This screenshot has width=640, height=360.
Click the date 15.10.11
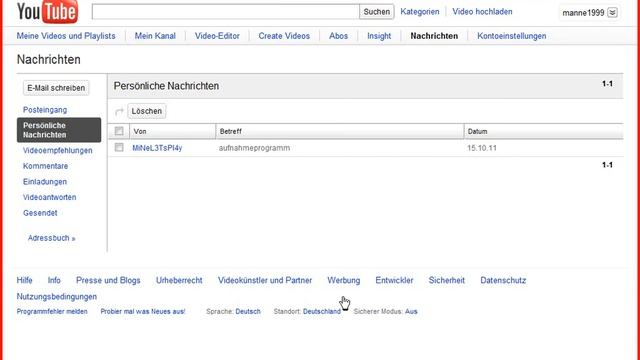pyautogui.click(x=482, y=148)
